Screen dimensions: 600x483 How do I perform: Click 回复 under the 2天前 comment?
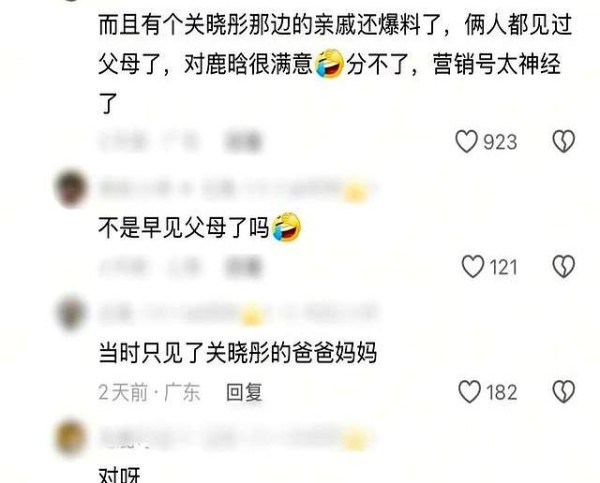pos(244,392)
